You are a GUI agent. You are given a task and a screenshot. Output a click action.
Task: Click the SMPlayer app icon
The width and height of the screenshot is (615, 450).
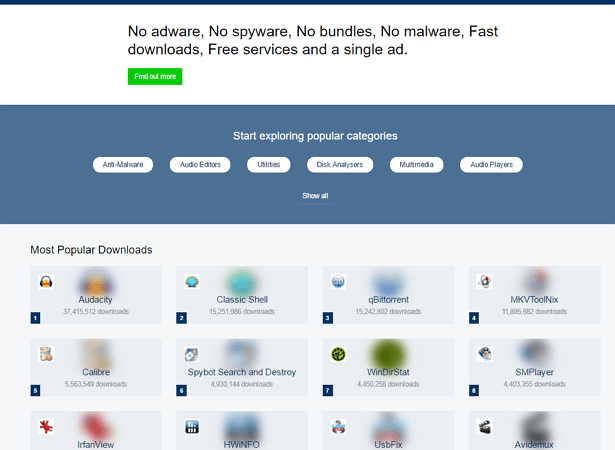[484, 354]
